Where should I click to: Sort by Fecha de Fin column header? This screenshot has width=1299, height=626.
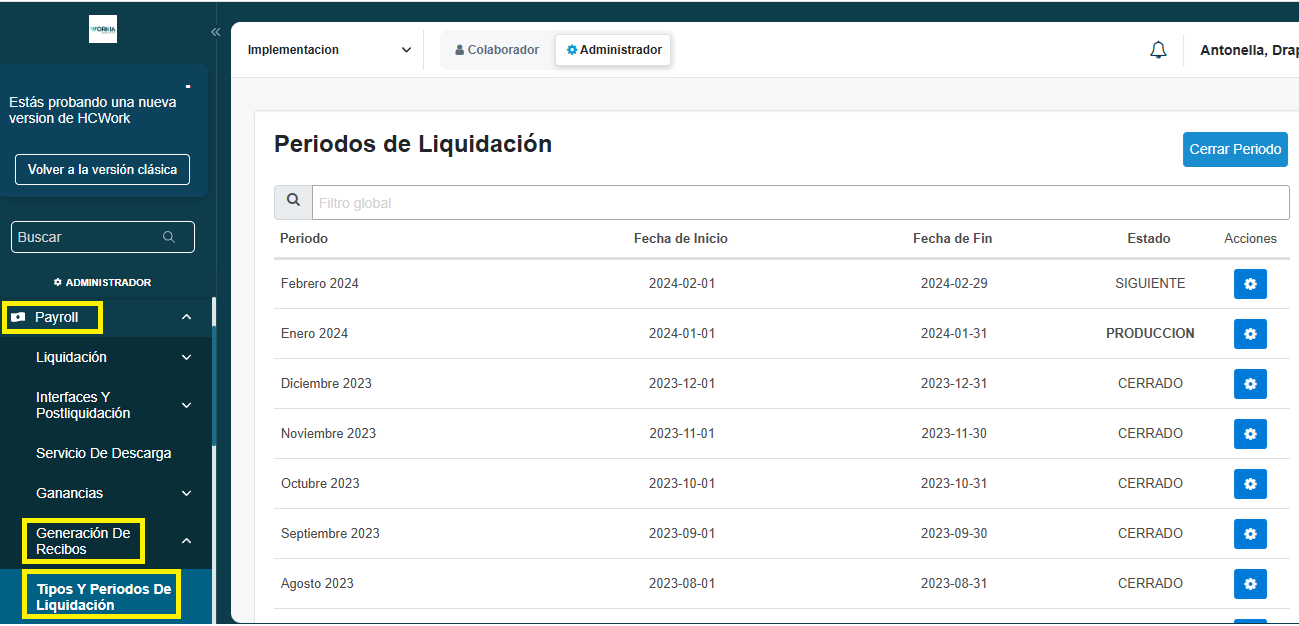[952, 238]
